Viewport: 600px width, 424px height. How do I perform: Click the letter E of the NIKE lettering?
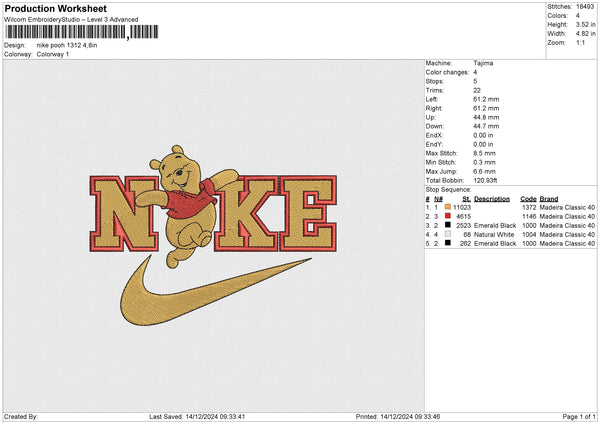point(308,213)
